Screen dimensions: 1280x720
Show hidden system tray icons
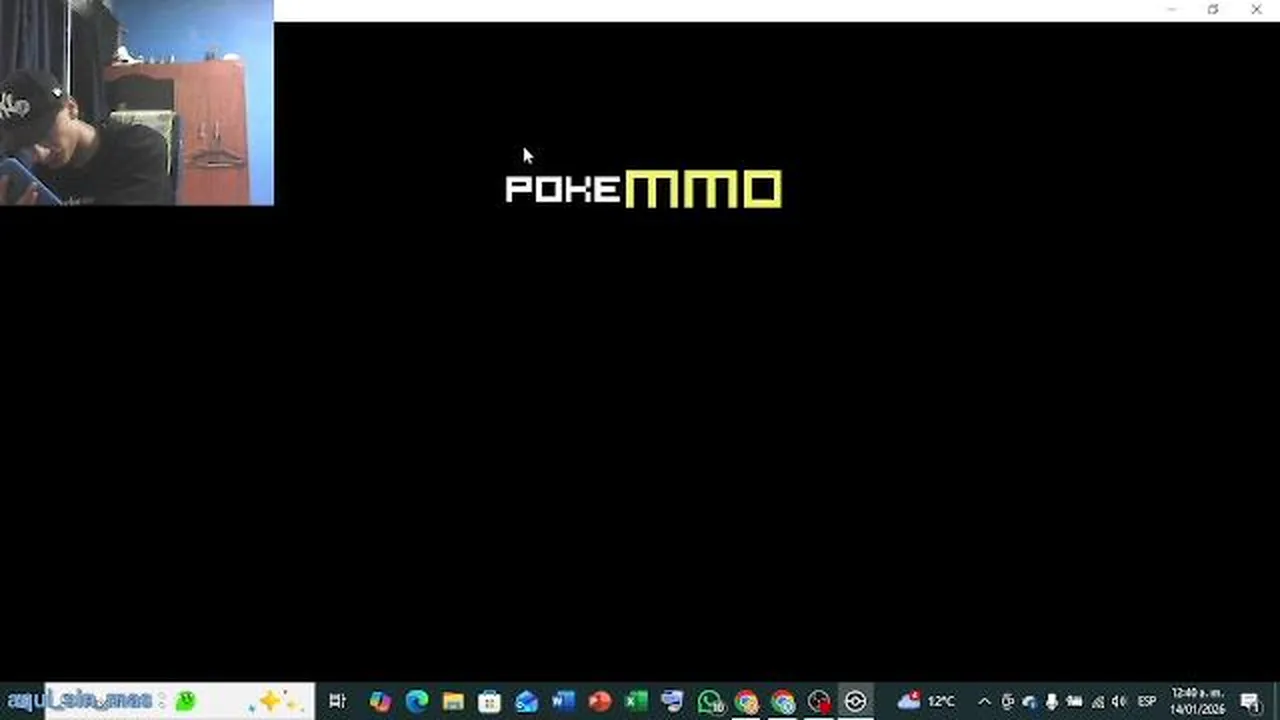pos(984,702)
